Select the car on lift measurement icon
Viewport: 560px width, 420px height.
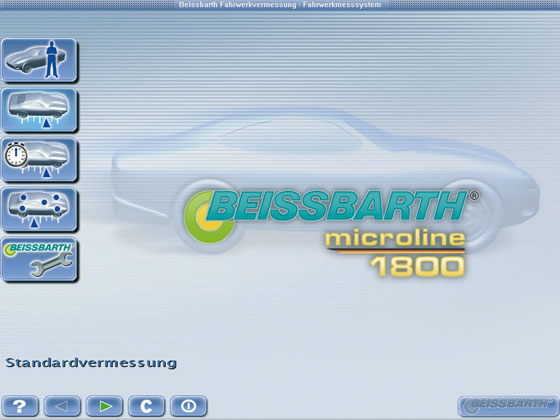point(39,110)
